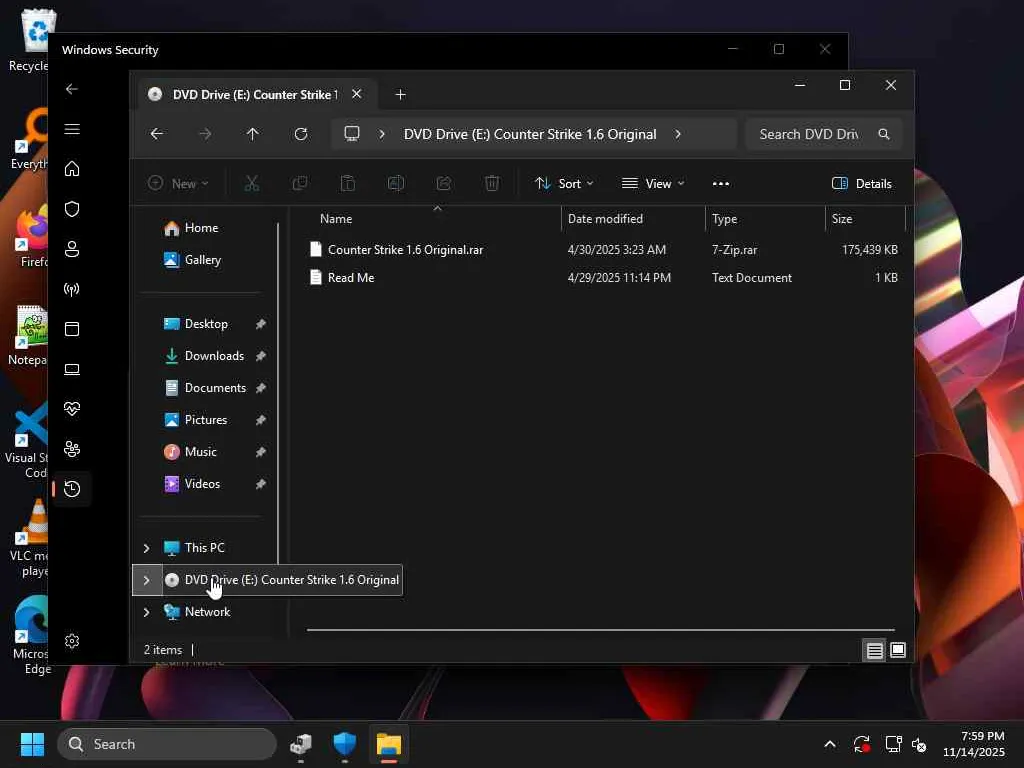Open pinned Desktop folder

[206, 324]
